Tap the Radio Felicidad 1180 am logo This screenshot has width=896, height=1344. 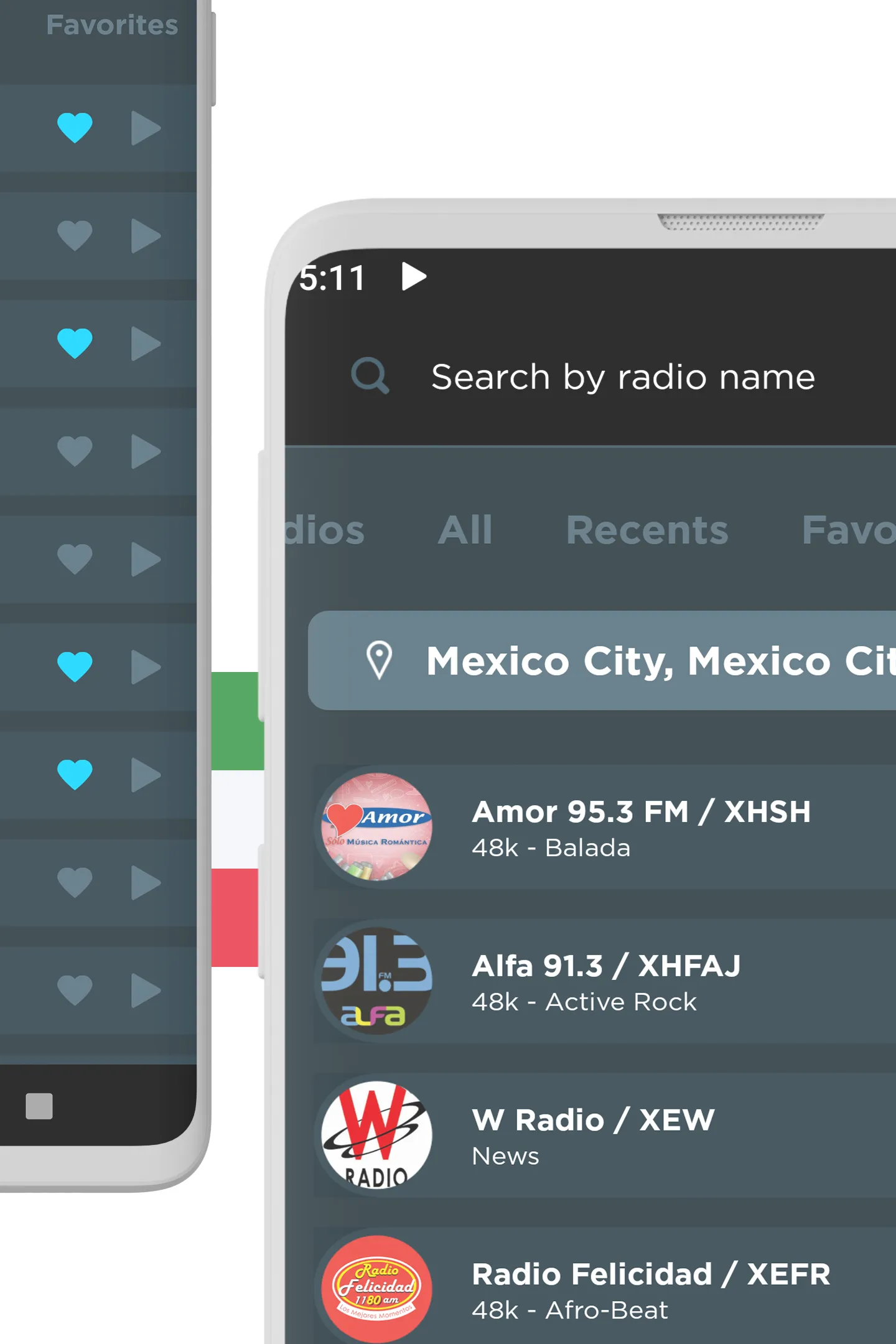376,1289
